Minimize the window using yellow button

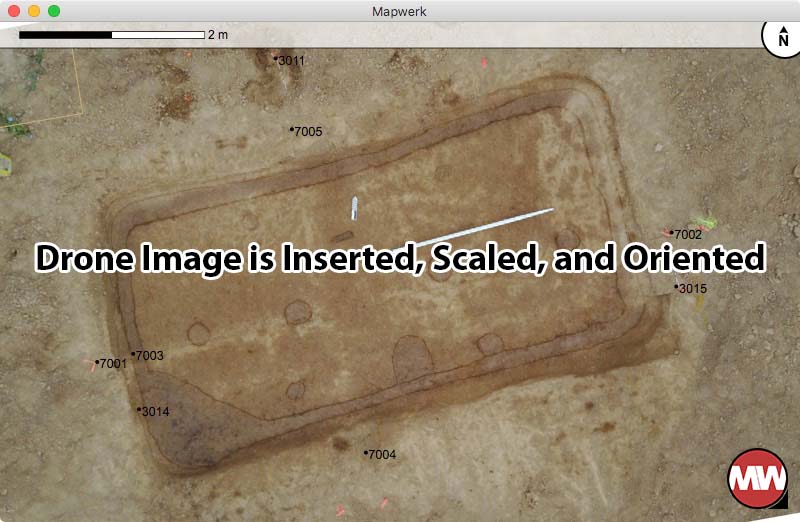coord(34,11)
